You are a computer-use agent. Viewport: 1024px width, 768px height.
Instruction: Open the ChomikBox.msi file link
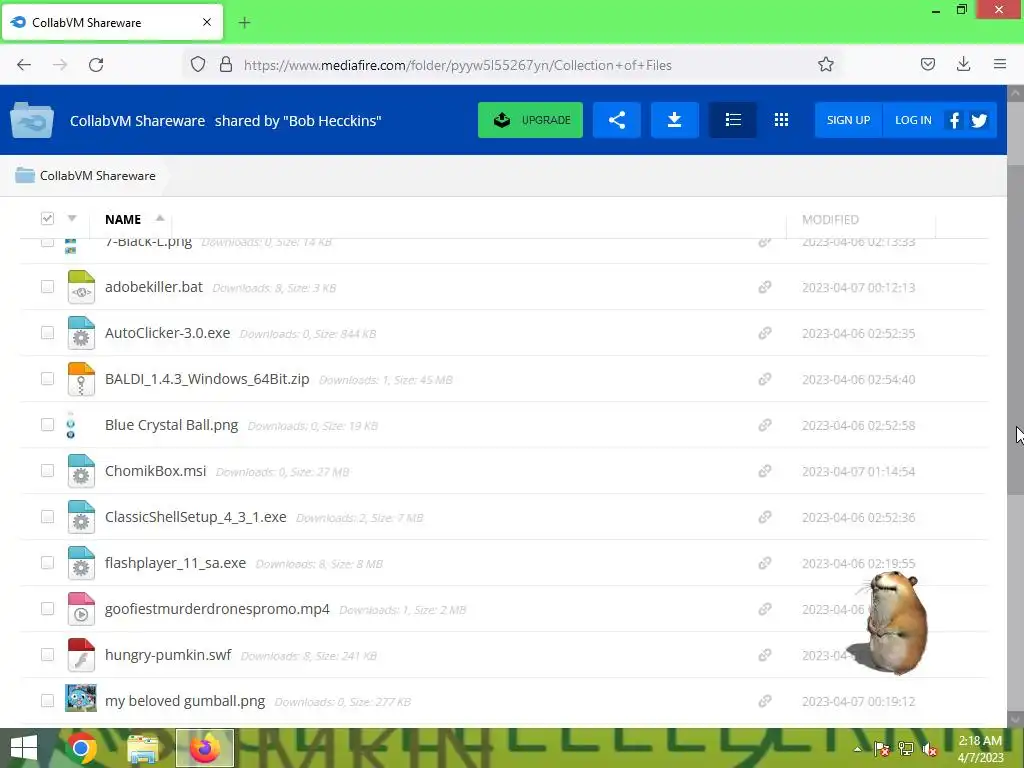(155, 471)
